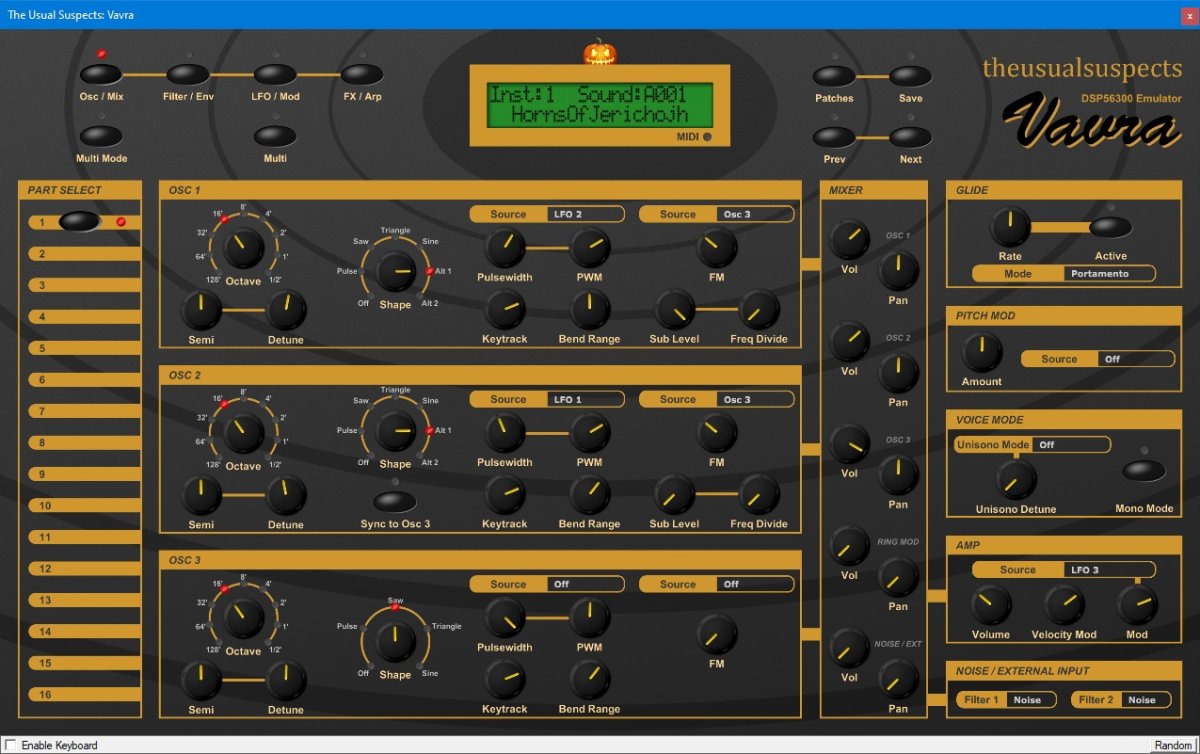Switch to the Filter / Env page
1200x754 pixels.
tap(188, 74)
